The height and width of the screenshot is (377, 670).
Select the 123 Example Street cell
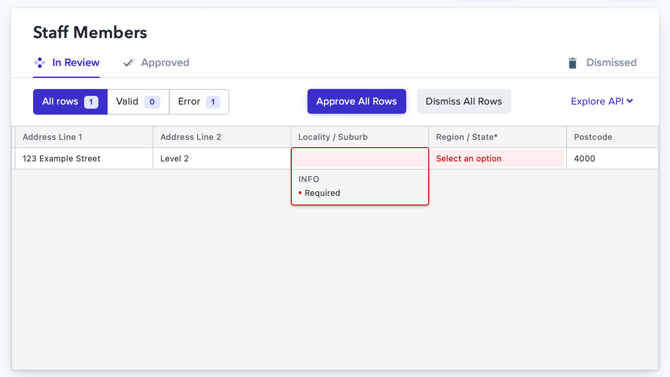(84, 159)
